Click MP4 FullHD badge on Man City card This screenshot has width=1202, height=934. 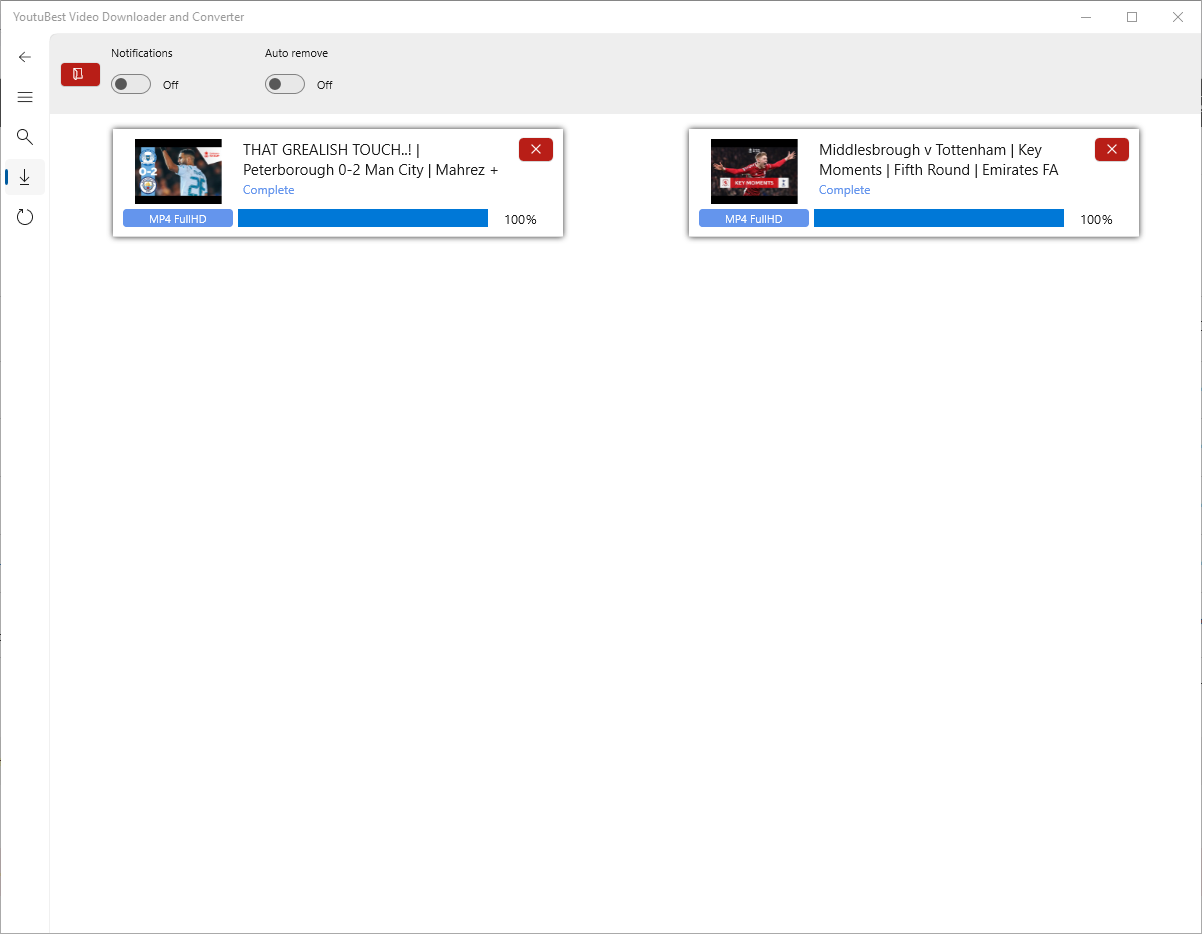tap(178, 218)
